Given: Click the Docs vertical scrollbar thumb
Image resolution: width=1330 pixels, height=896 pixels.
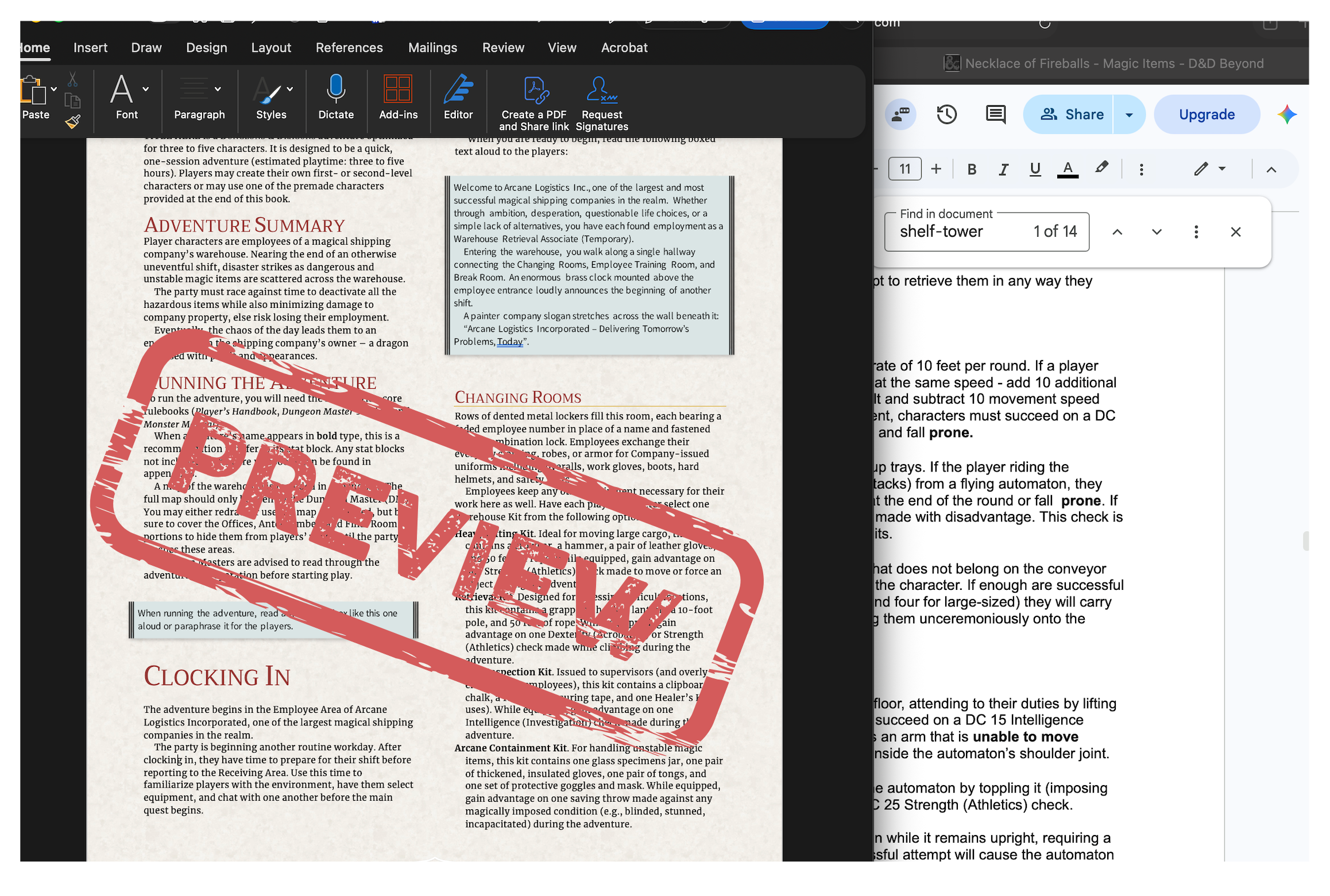Looking at the screenshot, I should pyautogui.click(x=1306, y=540).
